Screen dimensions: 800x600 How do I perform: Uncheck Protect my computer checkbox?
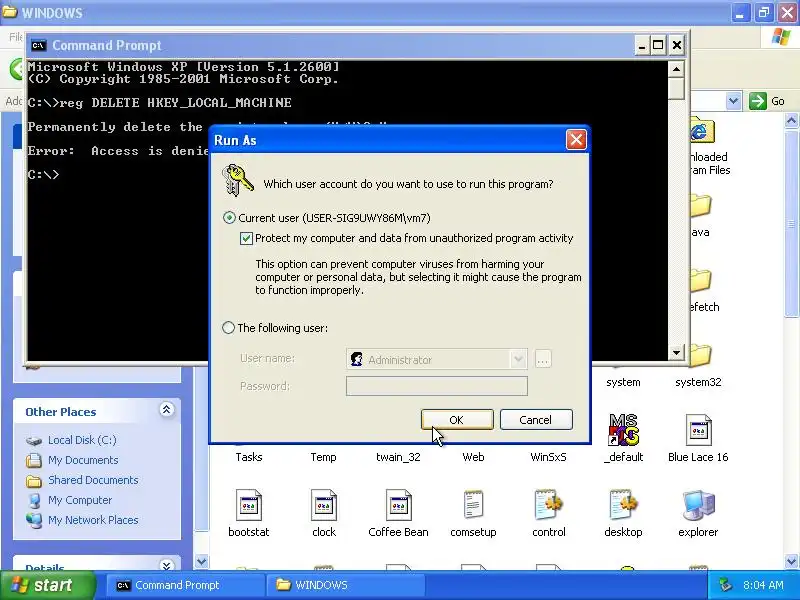(x=246, y=238)
